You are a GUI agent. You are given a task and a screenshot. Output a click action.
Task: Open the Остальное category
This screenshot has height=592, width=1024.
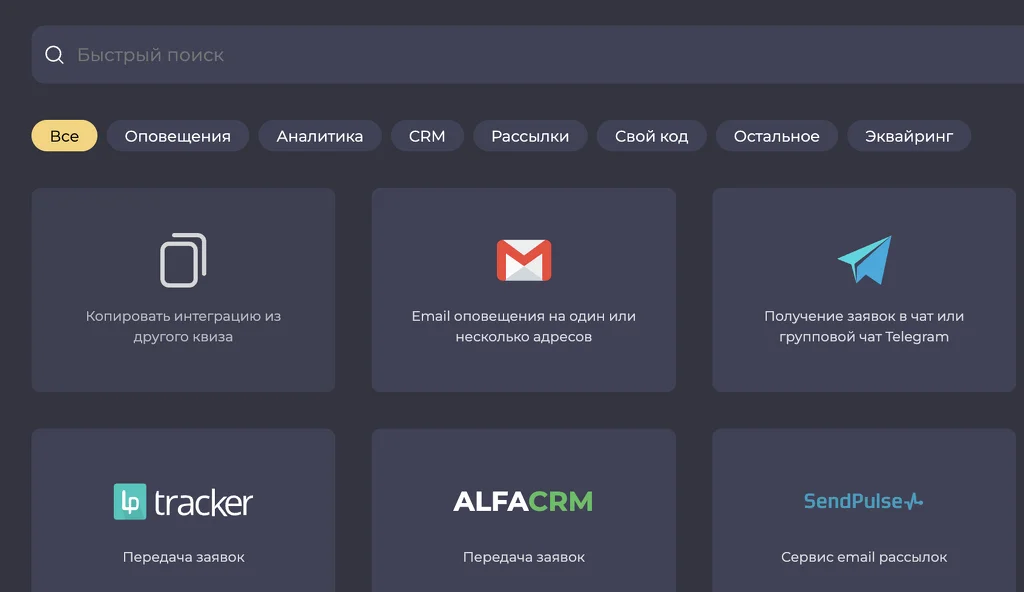[776, 136]
